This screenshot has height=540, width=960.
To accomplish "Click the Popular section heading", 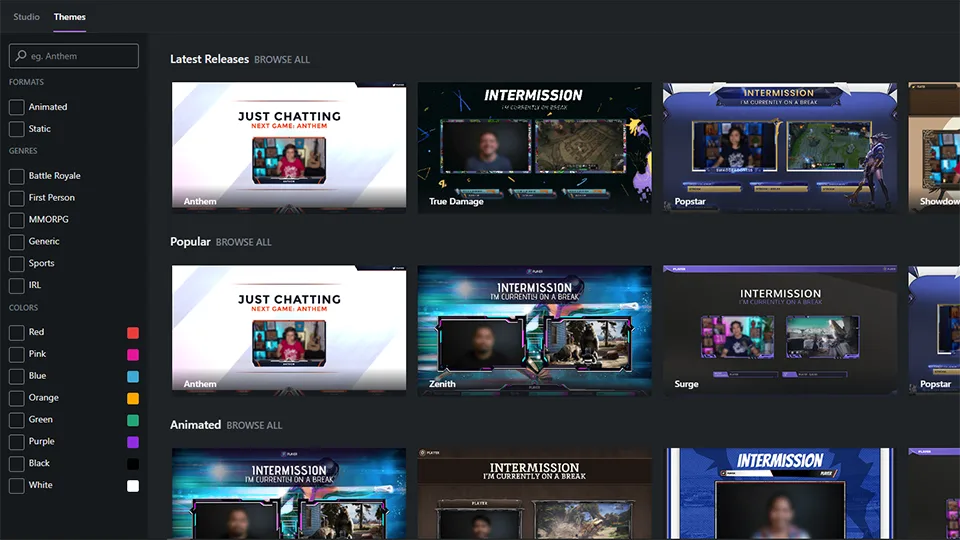I will click(190, 242).
